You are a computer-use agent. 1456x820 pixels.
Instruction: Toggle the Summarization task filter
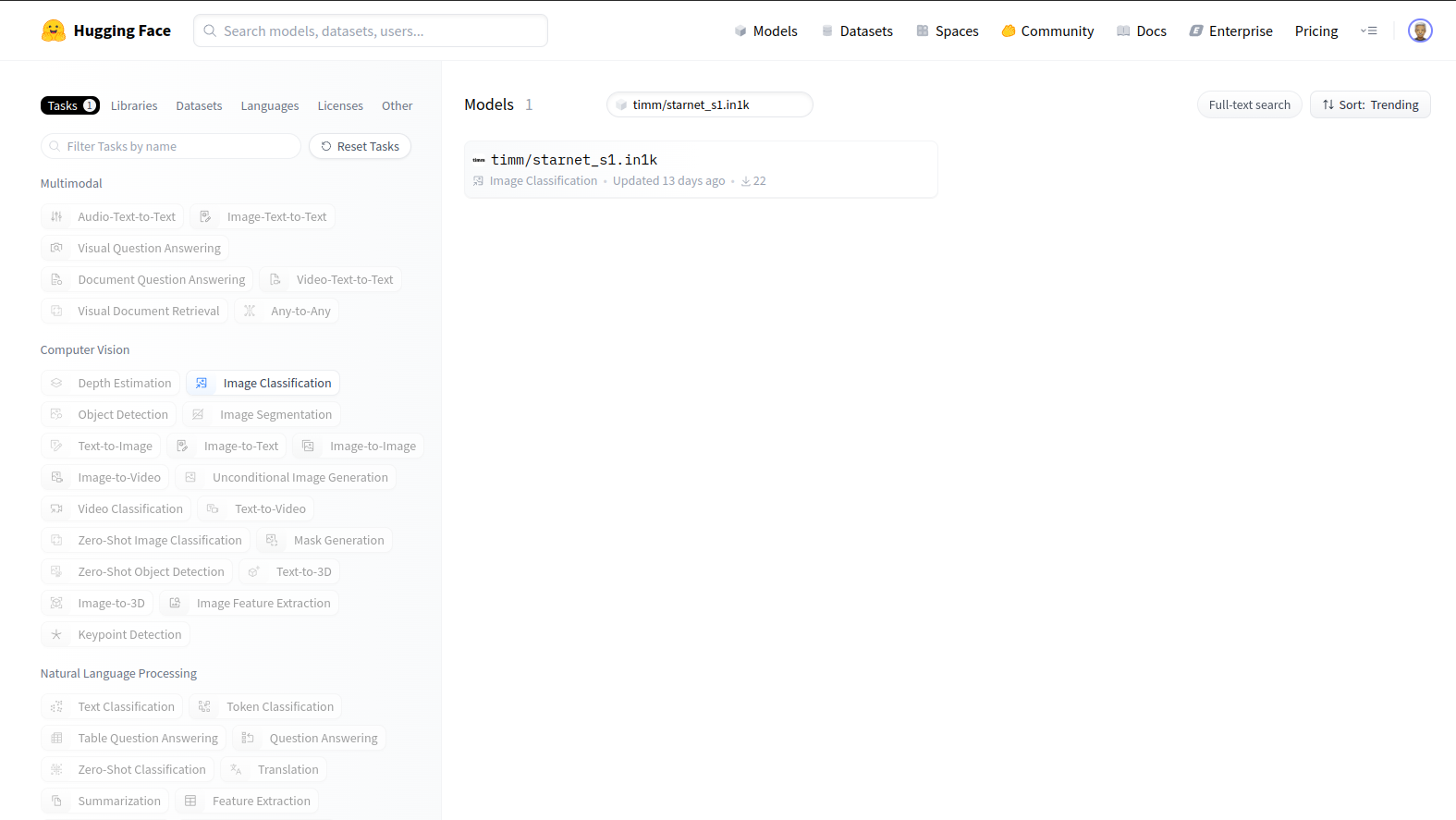104,801
